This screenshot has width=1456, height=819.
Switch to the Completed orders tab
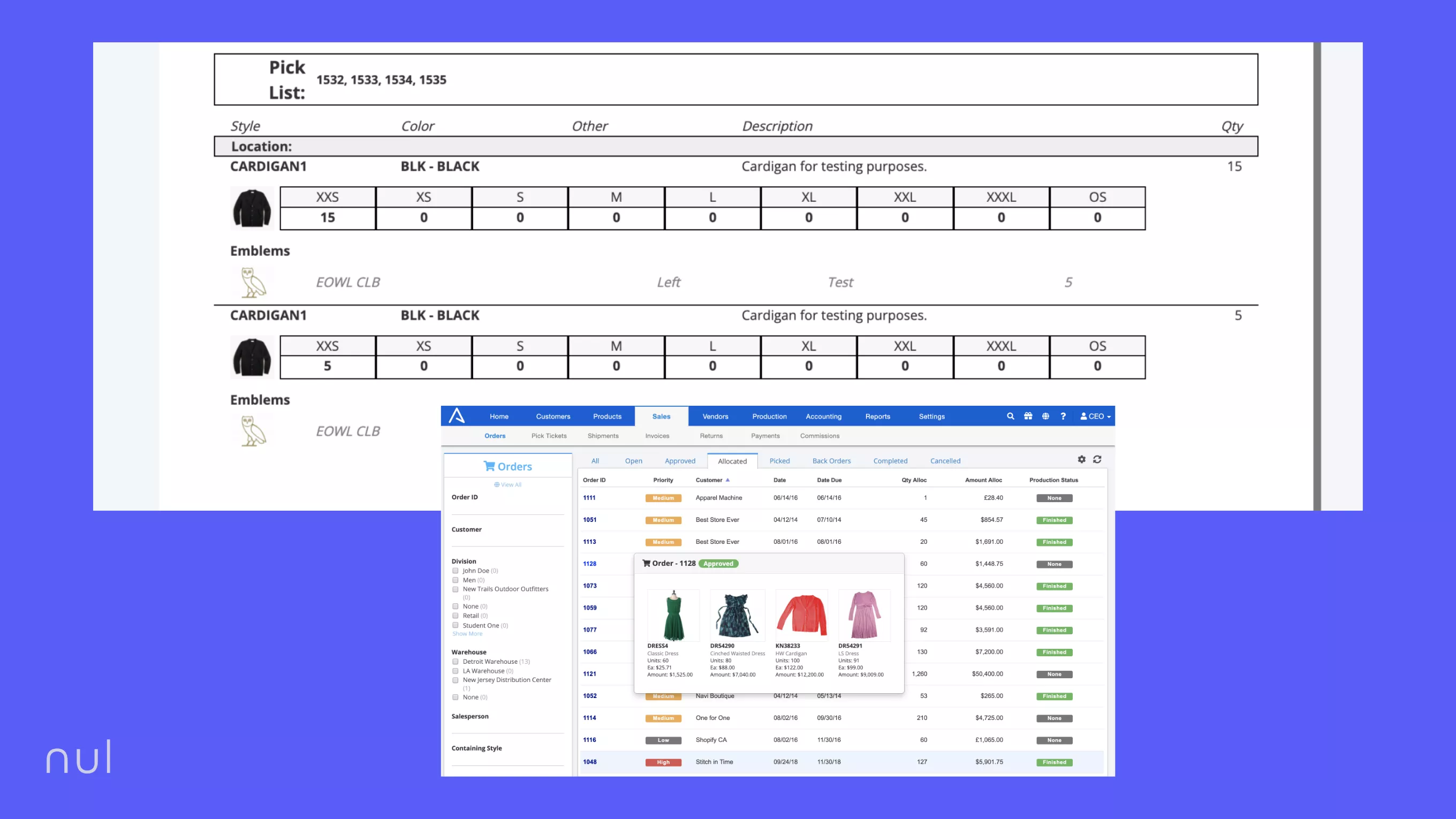(890, 461)
